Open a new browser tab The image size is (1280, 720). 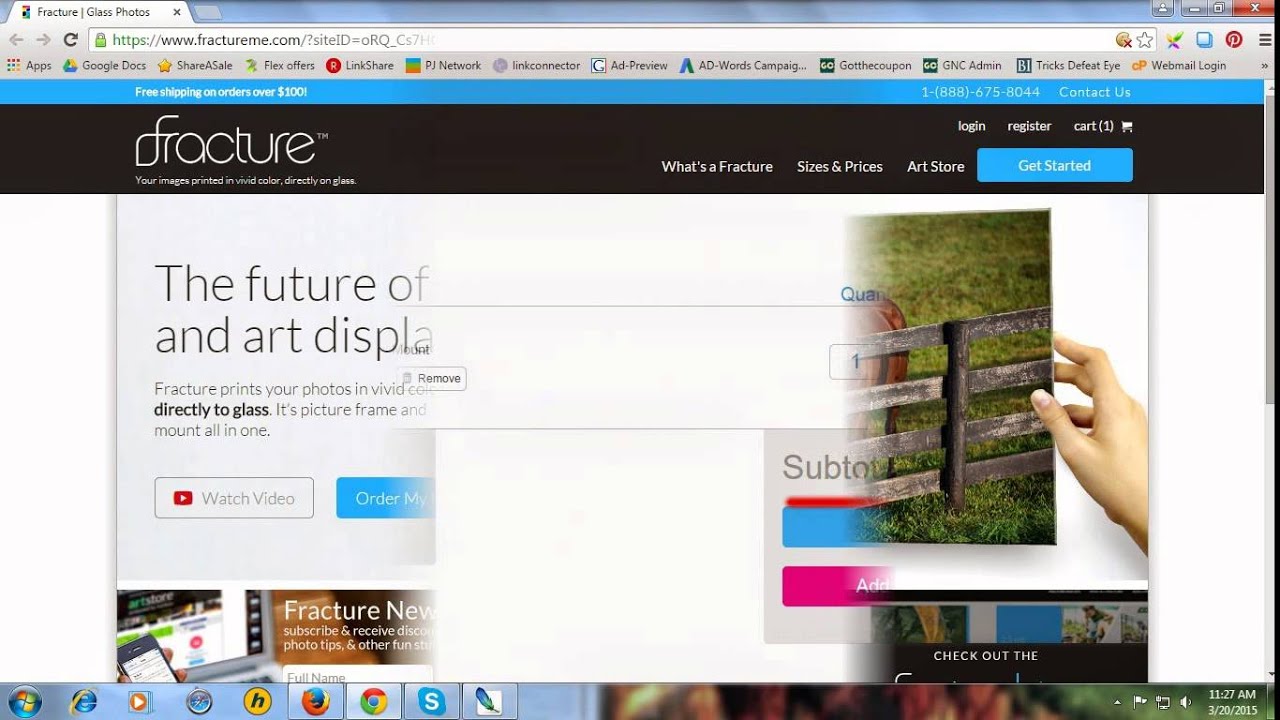(207, 13)
